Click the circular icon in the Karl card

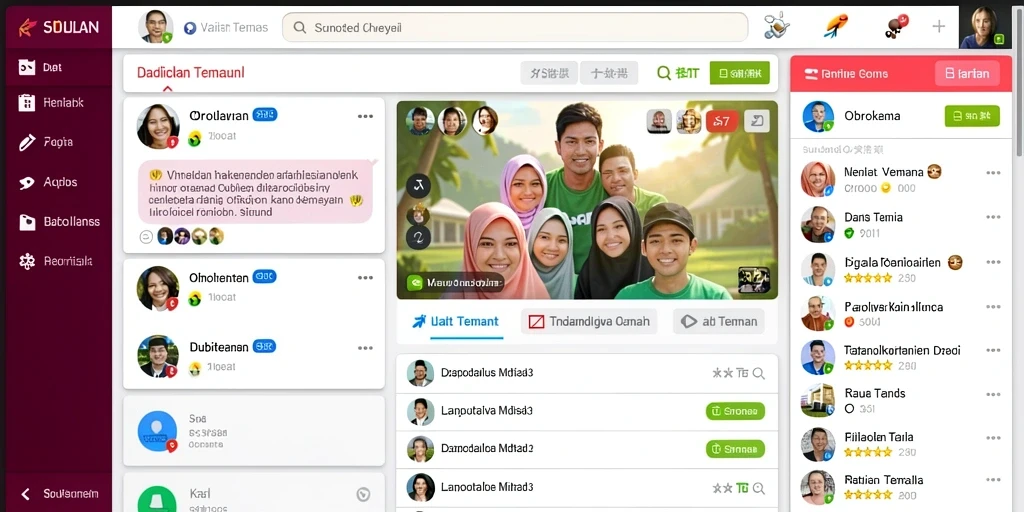(363, 494)
